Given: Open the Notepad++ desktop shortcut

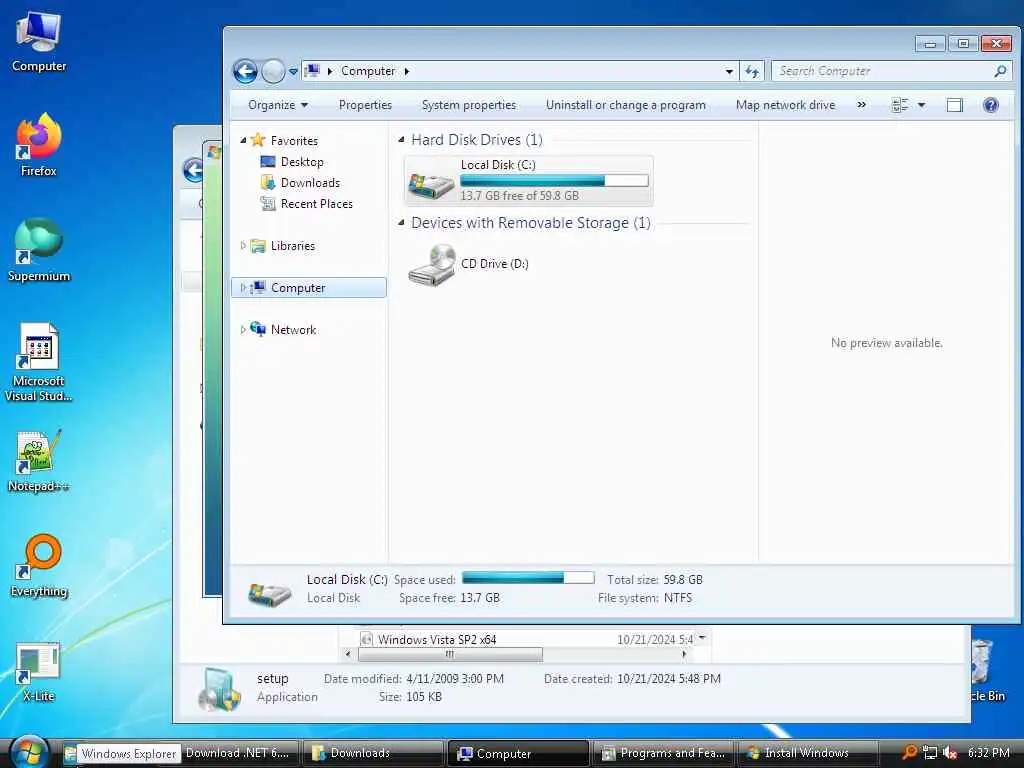Looking at the screenshot, I should point(39,461).
